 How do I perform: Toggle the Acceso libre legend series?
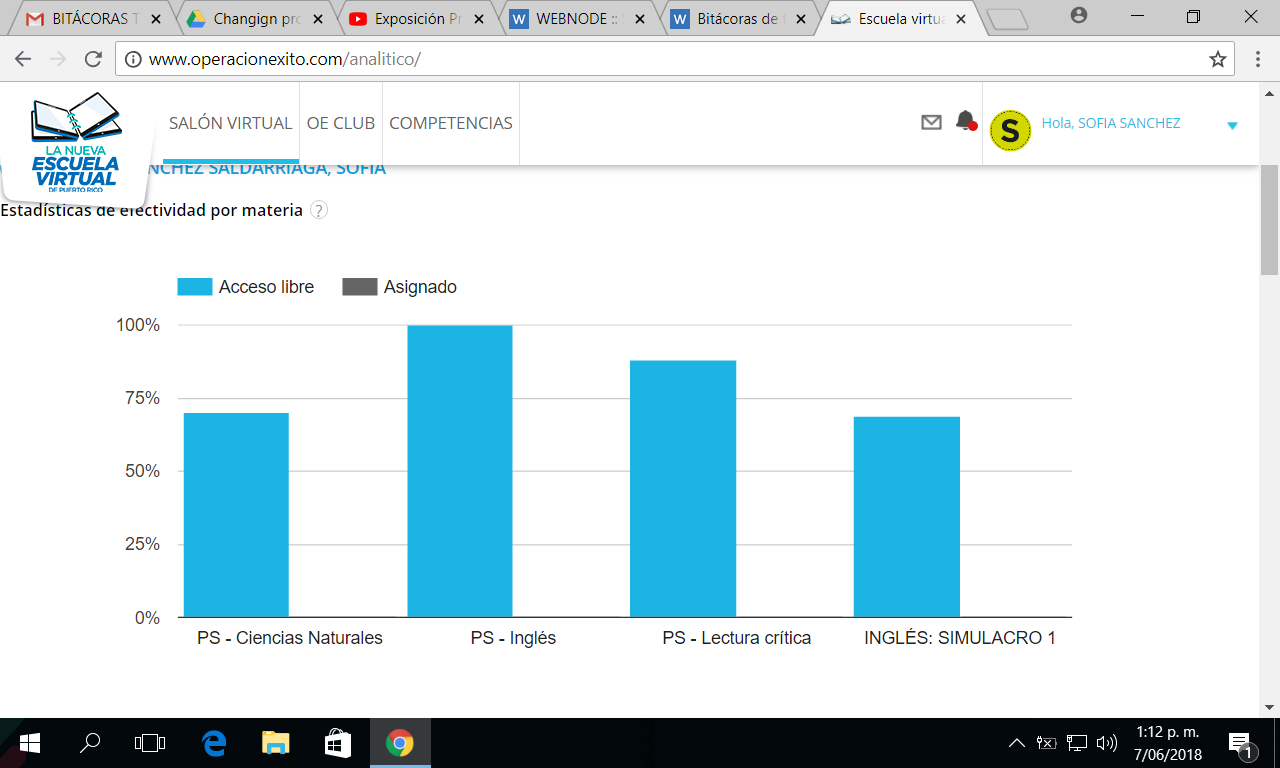click(x=246, y=287)
